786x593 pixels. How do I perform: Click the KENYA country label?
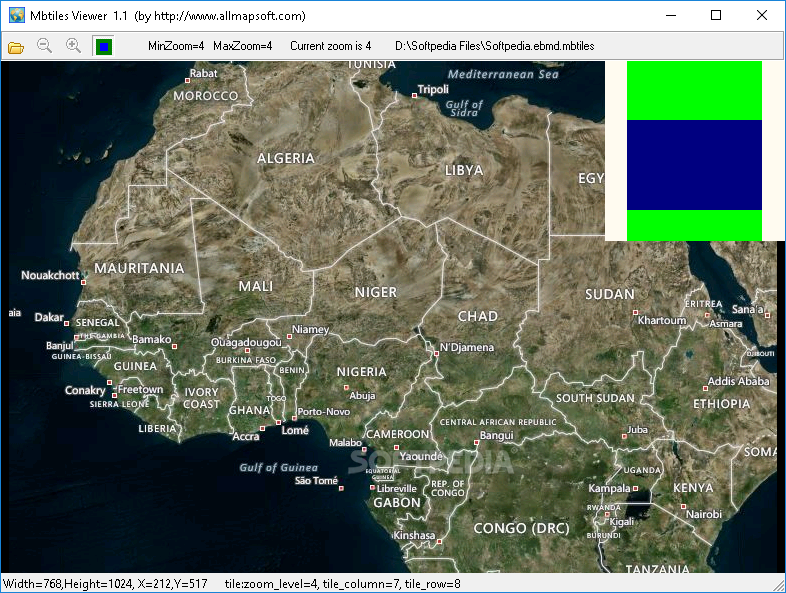[x=693, y=488]
